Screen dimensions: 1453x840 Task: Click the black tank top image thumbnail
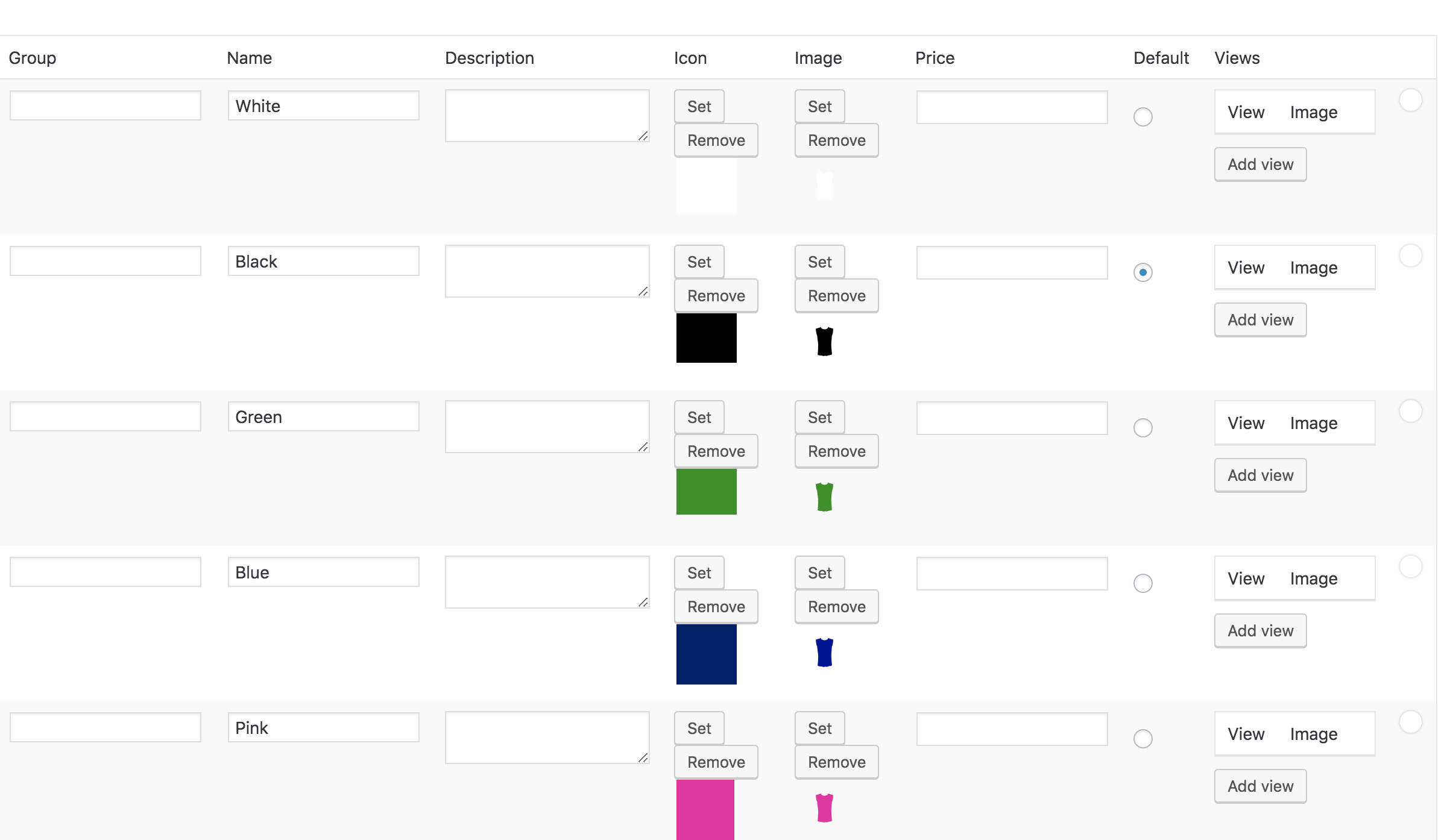[x=824, y=342]
